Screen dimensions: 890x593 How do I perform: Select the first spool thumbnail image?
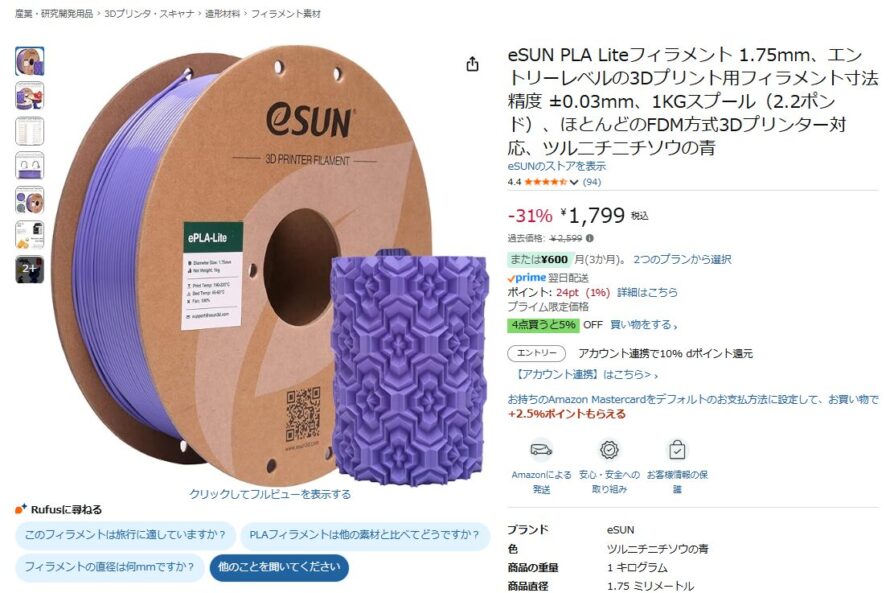[30, 61]
